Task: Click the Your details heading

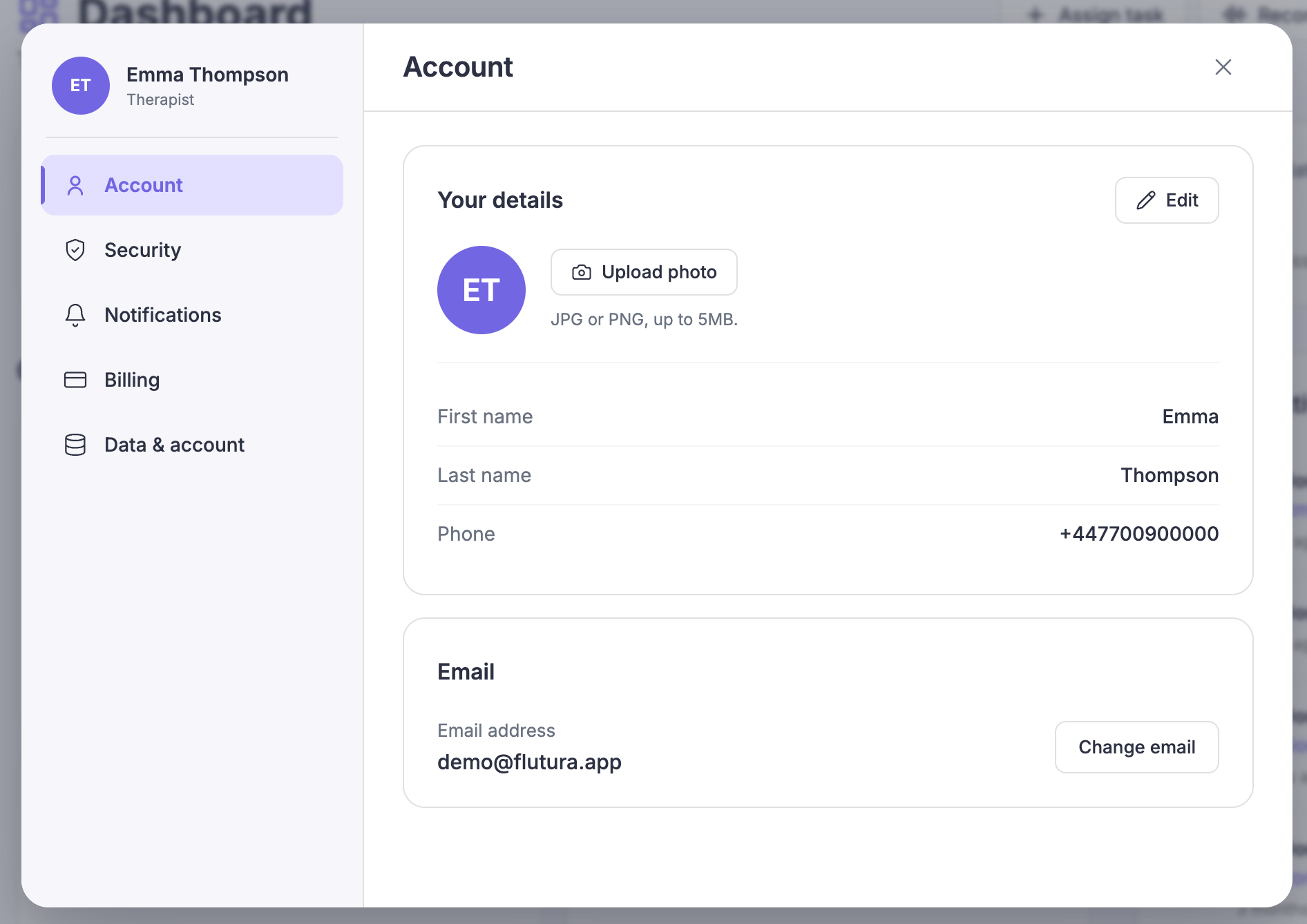Action: click(500, 200)
